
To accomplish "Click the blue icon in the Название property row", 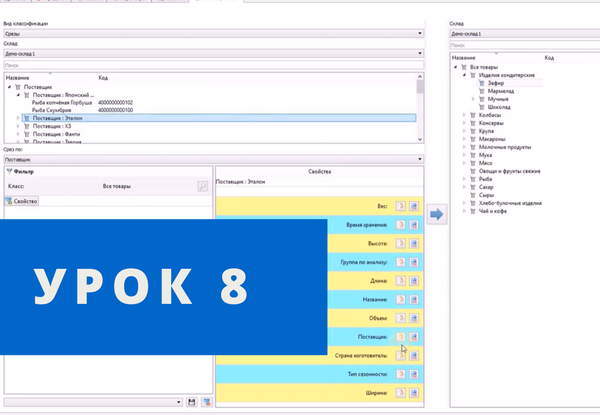I will pos(414,299).
